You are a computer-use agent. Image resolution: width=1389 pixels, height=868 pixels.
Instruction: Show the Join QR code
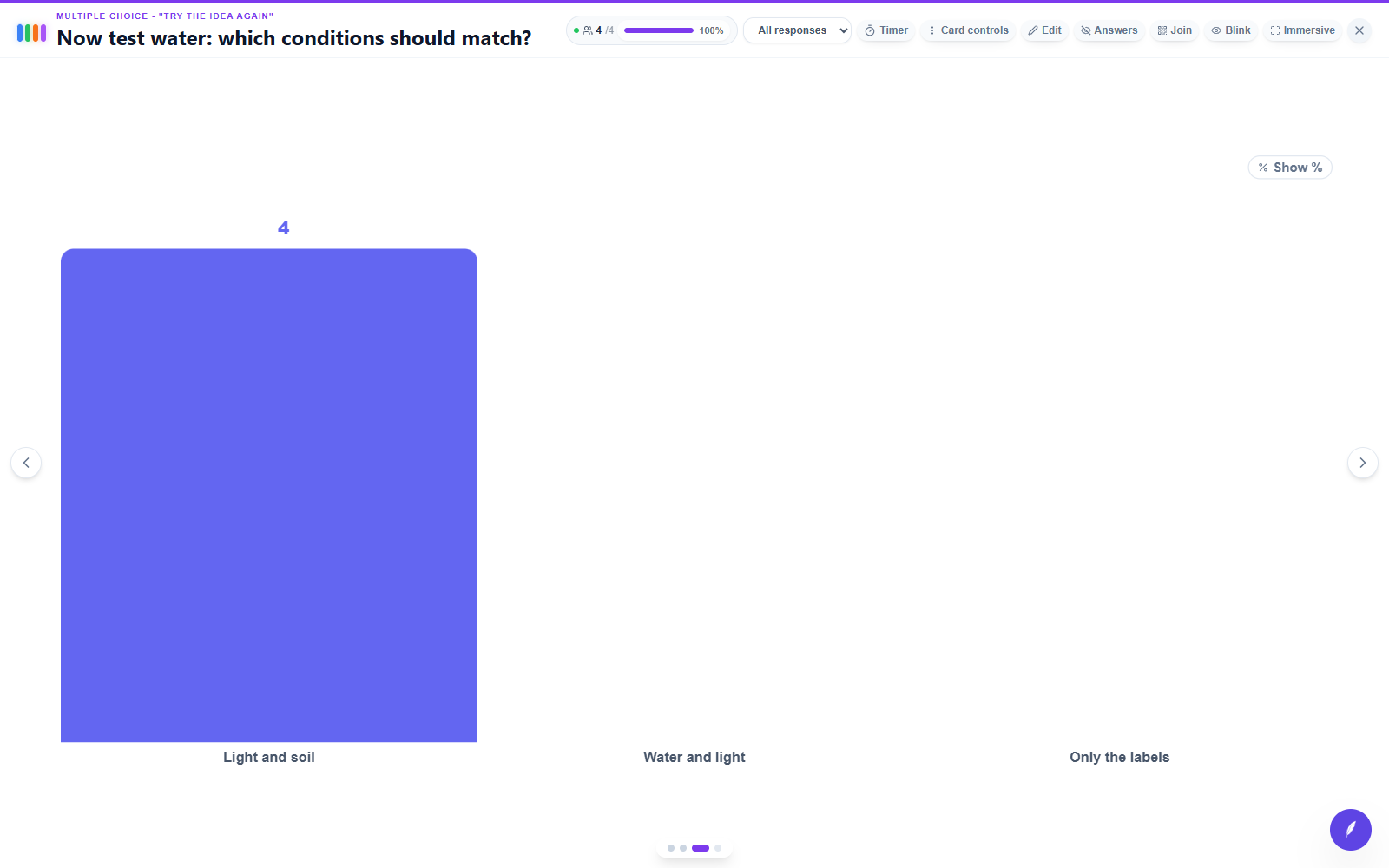1175,30
